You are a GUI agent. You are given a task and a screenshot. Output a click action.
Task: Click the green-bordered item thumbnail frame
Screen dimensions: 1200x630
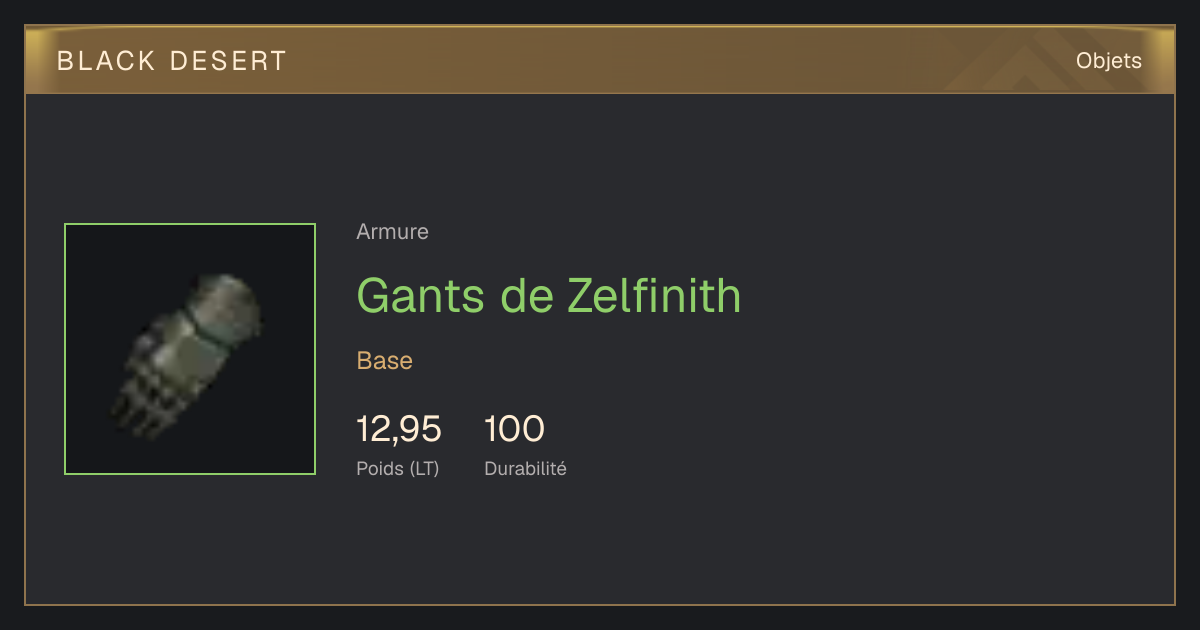[x=190, y=349]
